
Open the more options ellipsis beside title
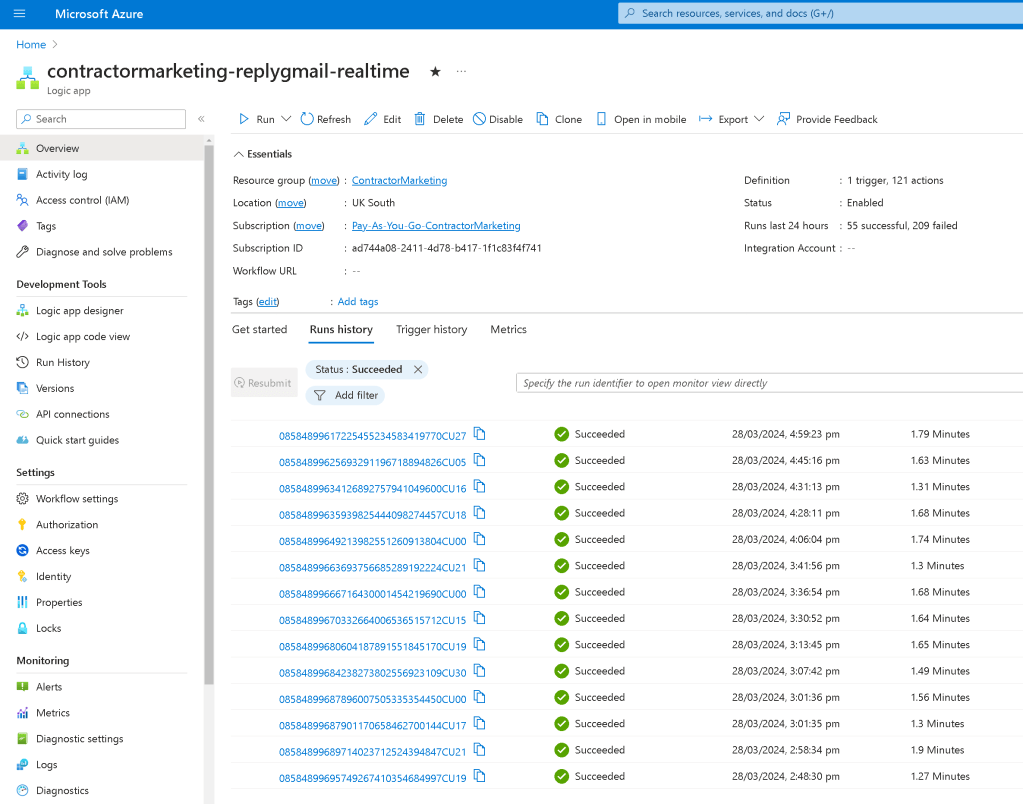point(461,71)
